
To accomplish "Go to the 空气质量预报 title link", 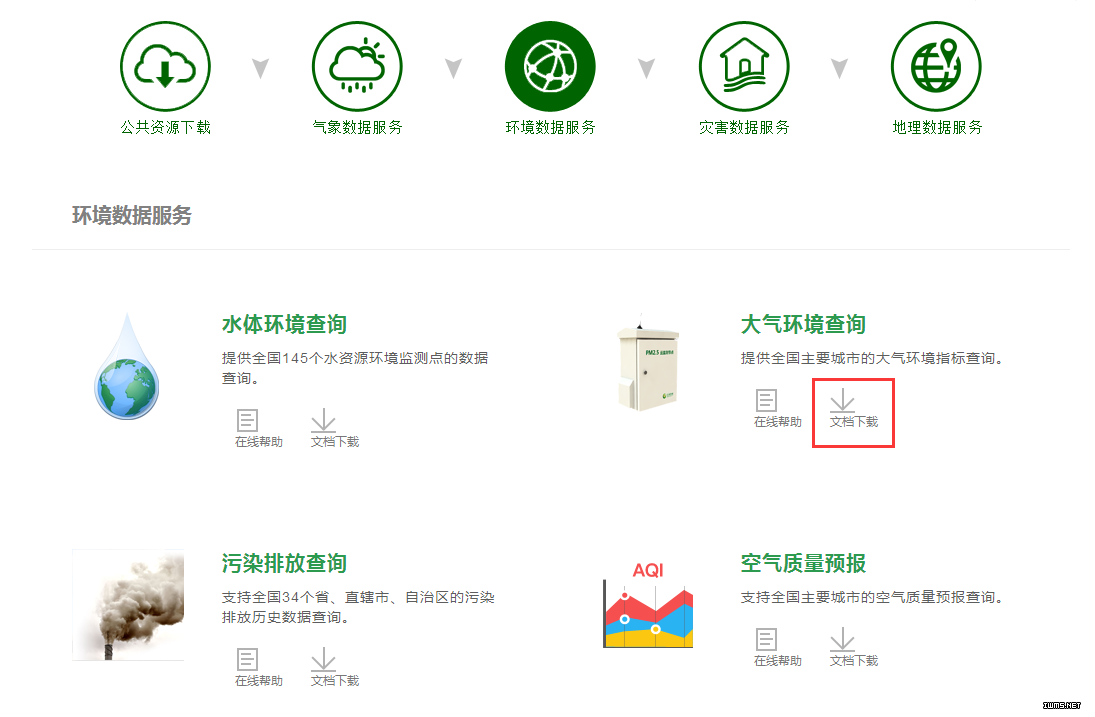I will 803,563.
